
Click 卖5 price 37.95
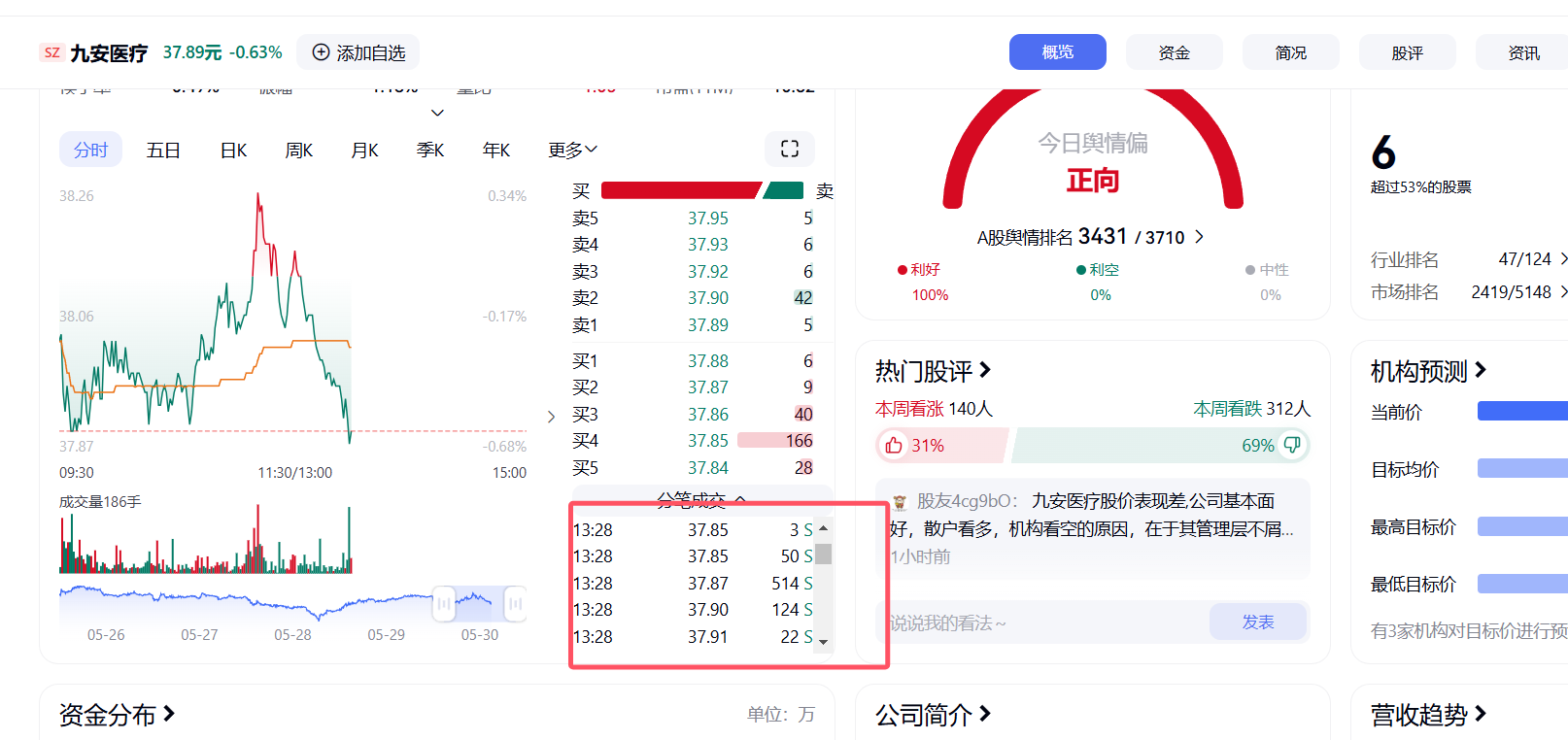(x=708, y=219)
